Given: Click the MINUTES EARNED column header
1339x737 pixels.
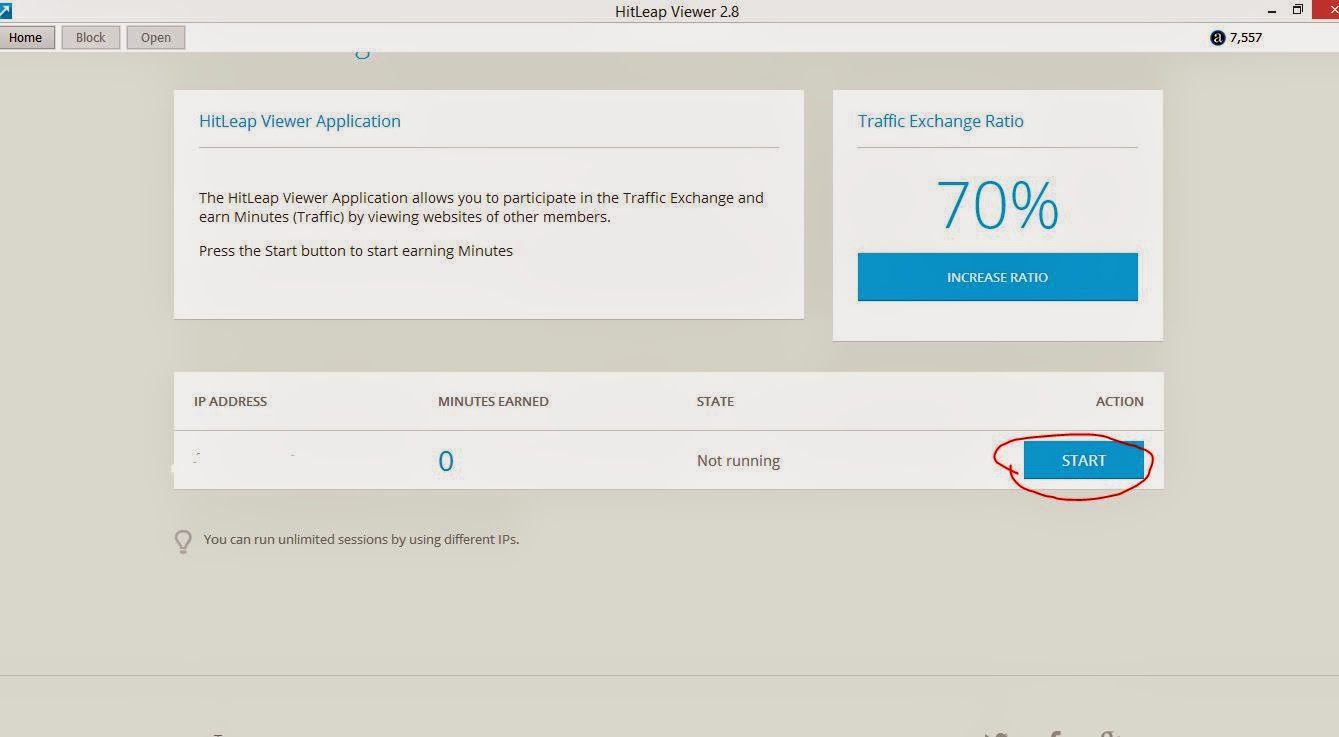Looking at the screenshot, I should pos(493,401).
